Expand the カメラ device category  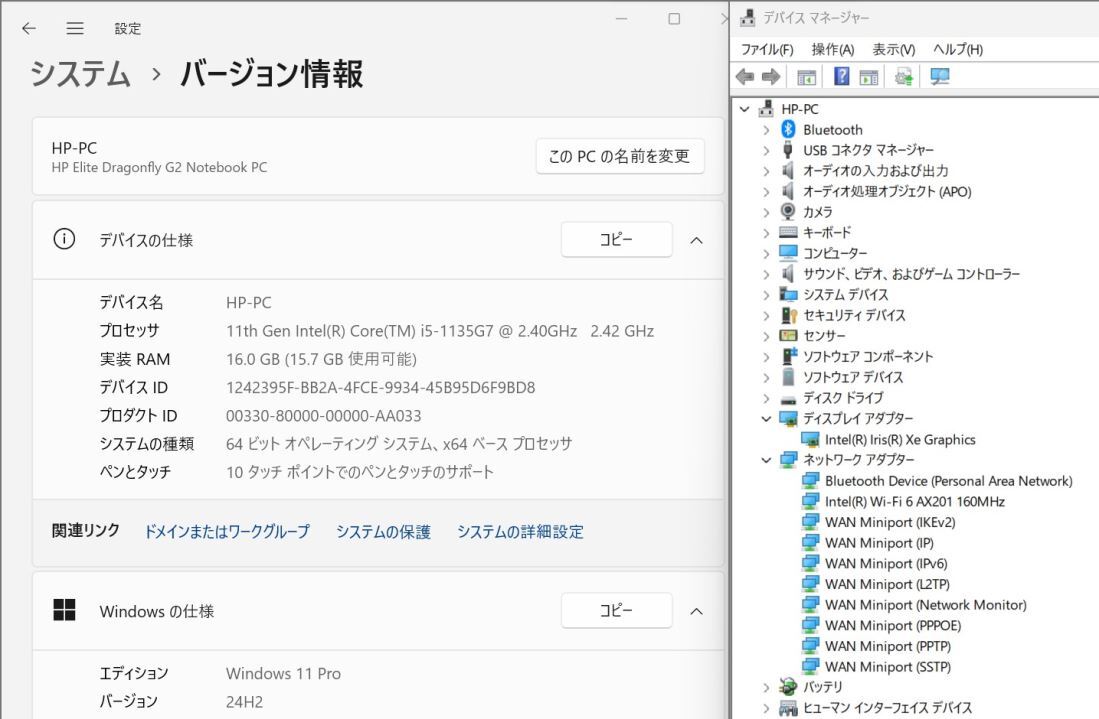click(766, 211)
